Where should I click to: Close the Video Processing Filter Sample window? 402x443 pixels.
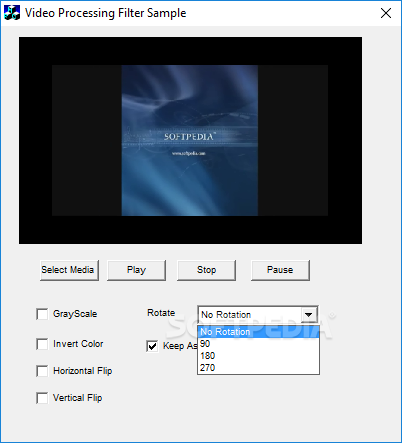coord(386,13)
